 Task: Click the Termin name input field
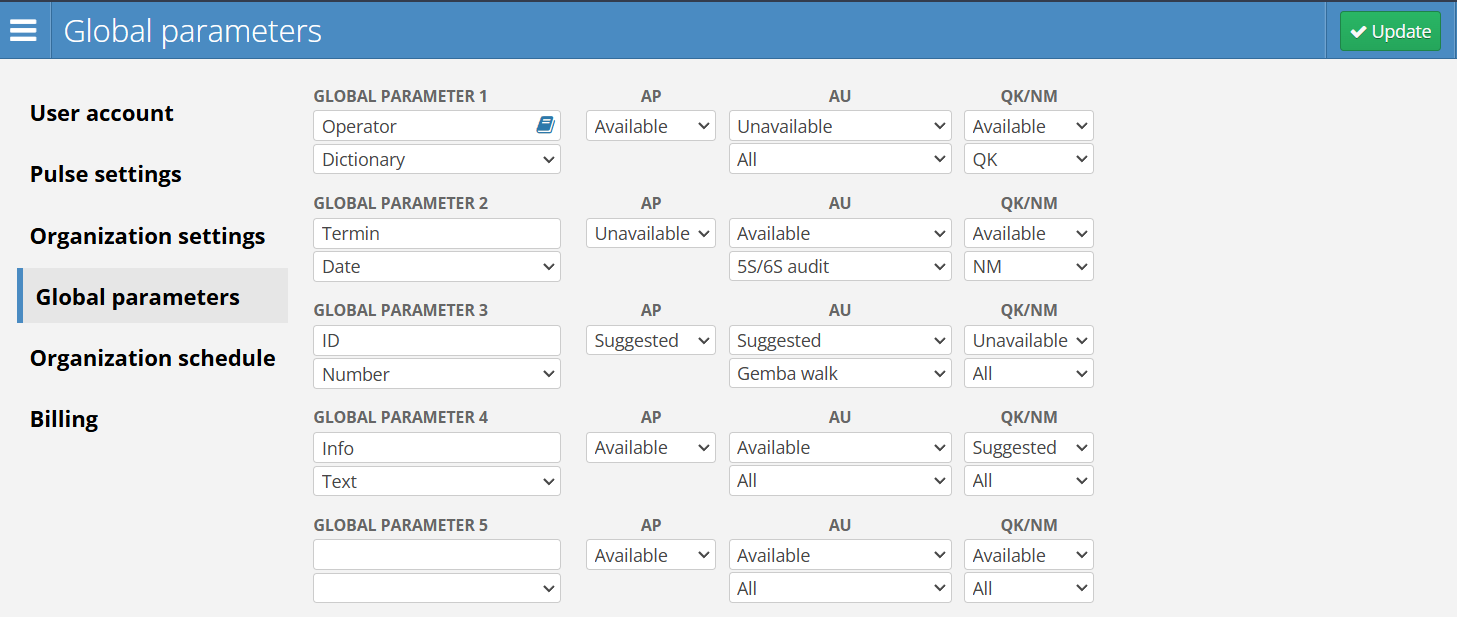[437, 234]
